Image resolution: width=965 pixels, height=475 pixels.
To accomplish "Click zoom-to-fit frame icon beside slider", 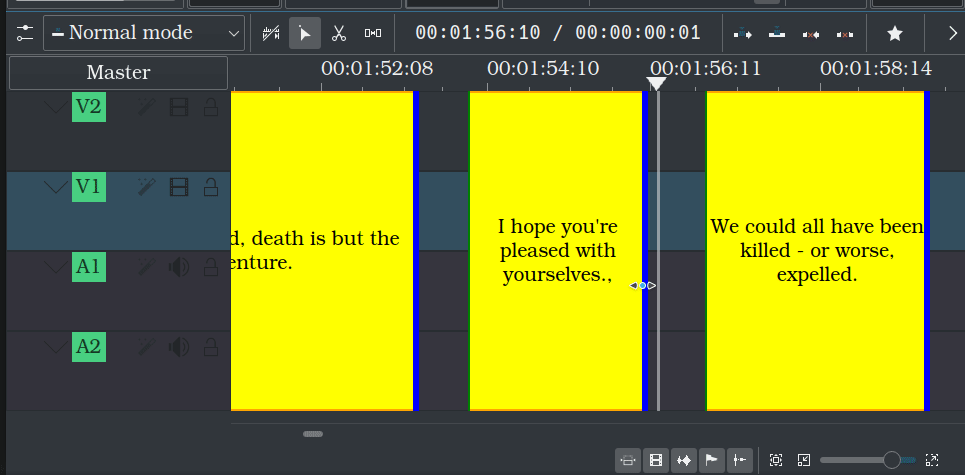I will pos(776,460).
